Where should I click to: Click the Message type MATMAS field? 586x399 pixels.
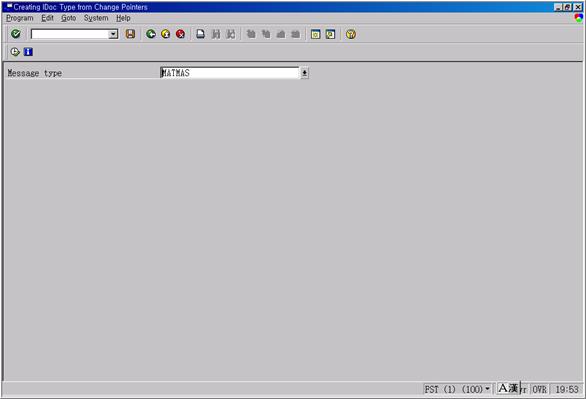(x=229, y=73)
